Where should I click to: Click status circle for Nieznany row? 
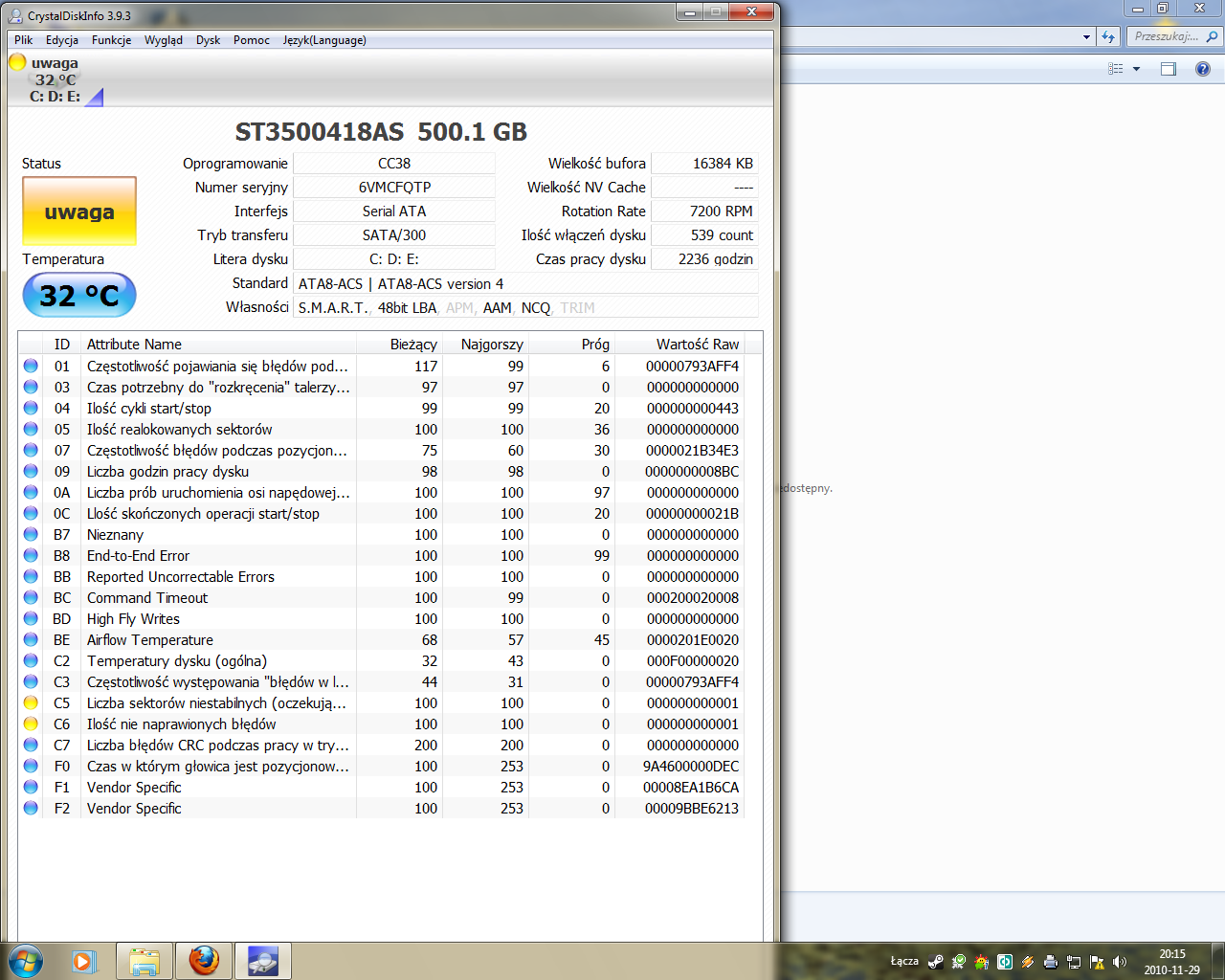(x=31, y=534)
